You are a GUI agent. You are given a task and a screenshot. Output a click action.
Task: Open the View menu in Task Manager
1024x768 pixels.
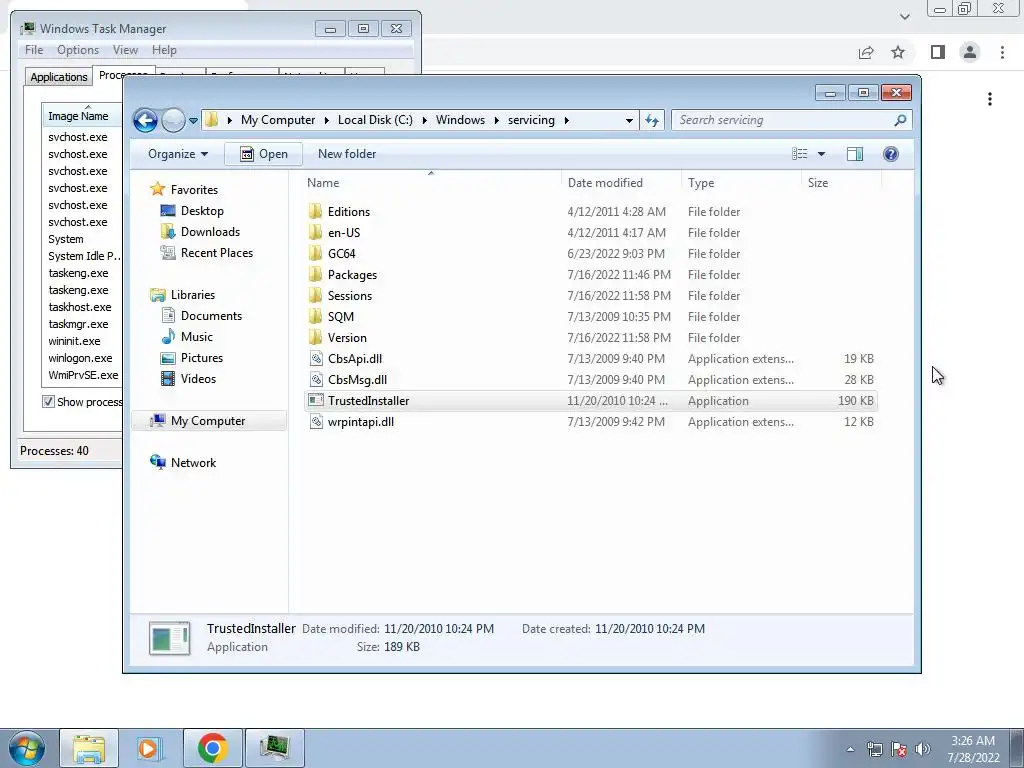125,50
